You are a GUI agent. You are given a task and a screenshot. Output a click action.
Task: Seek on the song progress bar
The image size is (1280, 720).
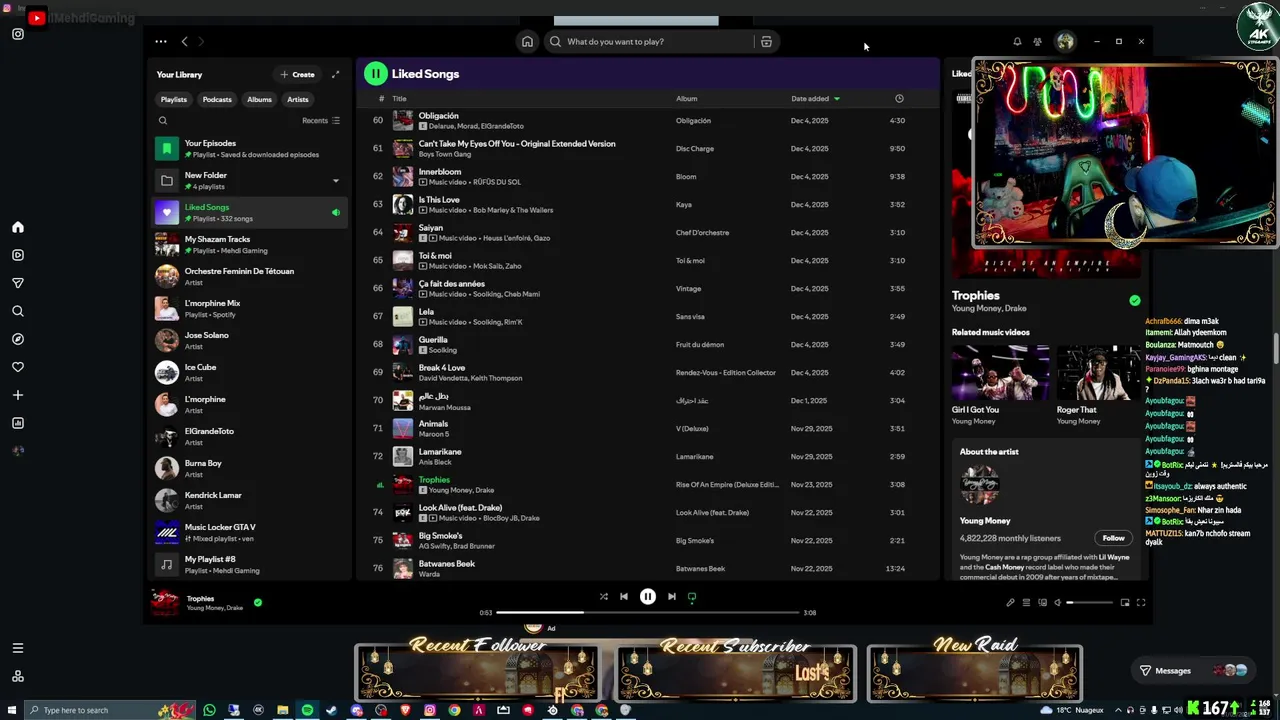(647, 612)
